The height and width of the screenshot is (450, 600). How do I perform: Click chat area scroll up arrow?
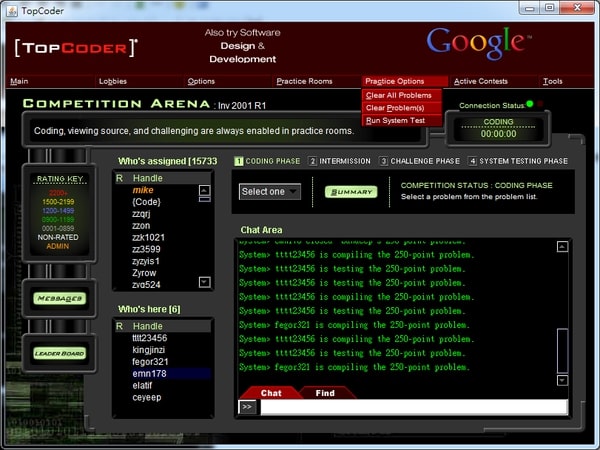pyautogui.click(x=562, y=247)
